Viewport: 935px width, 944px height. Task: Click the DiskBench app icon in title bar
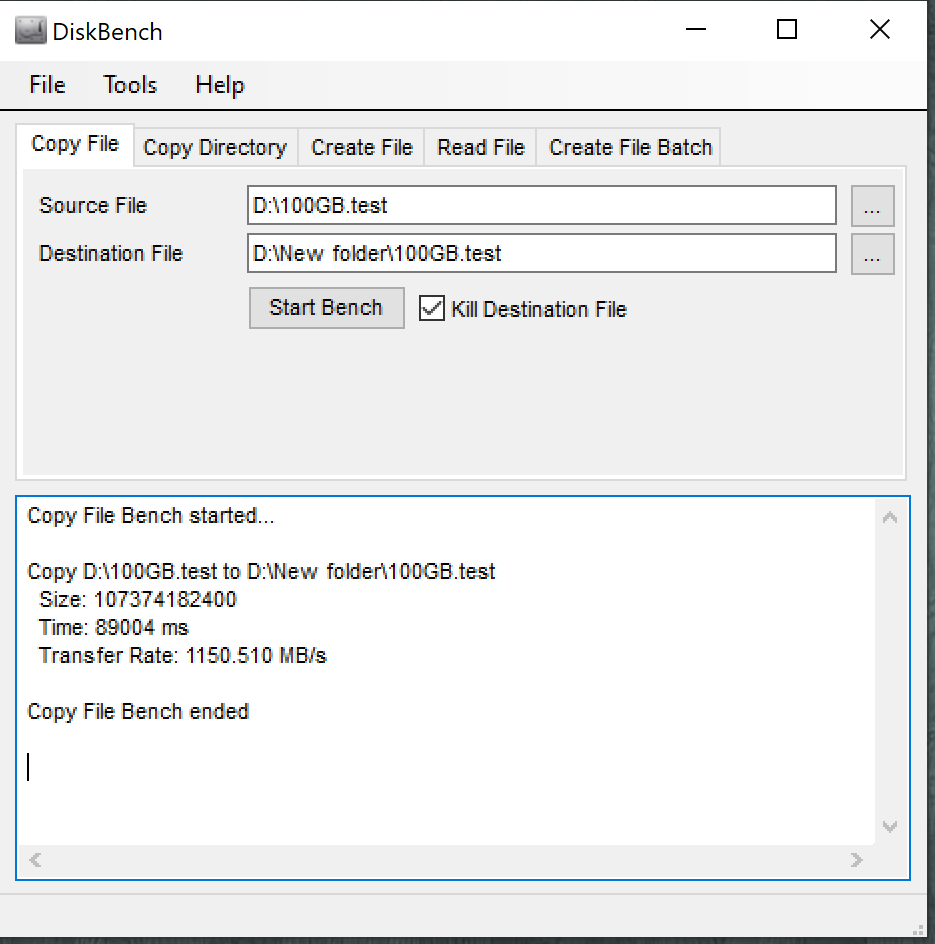[x=30, y=31]
